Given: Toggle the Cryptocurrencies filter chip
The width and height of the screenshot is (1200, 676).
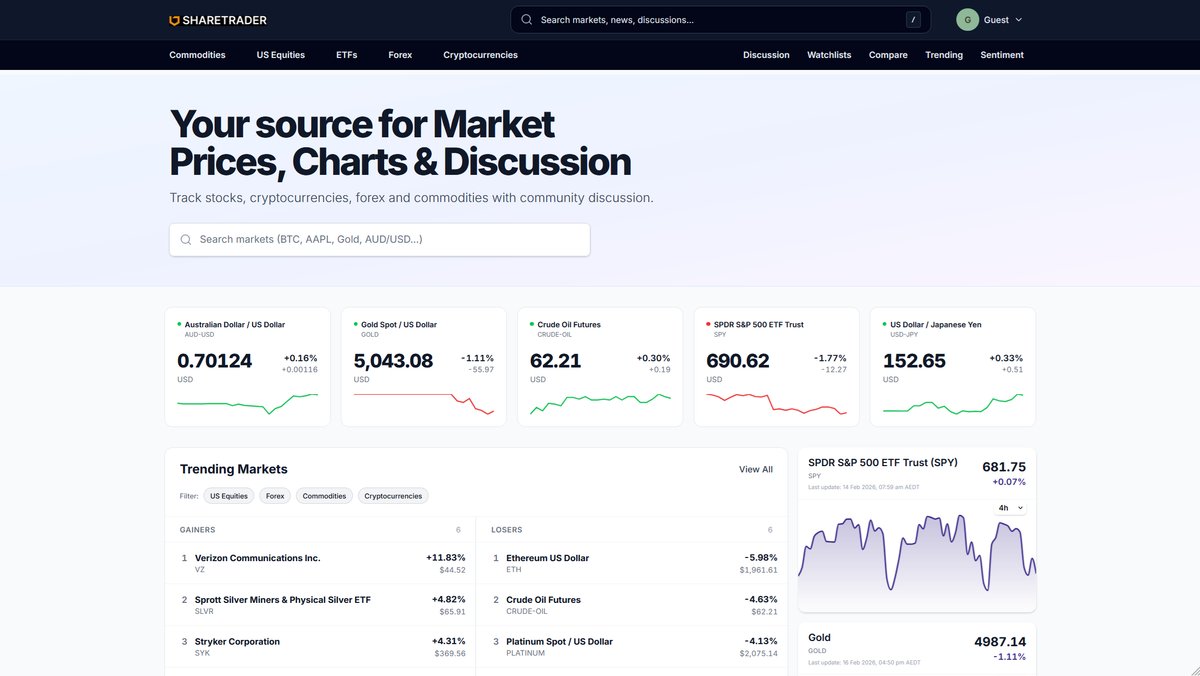Looking at the screenshot, I should coord(392,496).
